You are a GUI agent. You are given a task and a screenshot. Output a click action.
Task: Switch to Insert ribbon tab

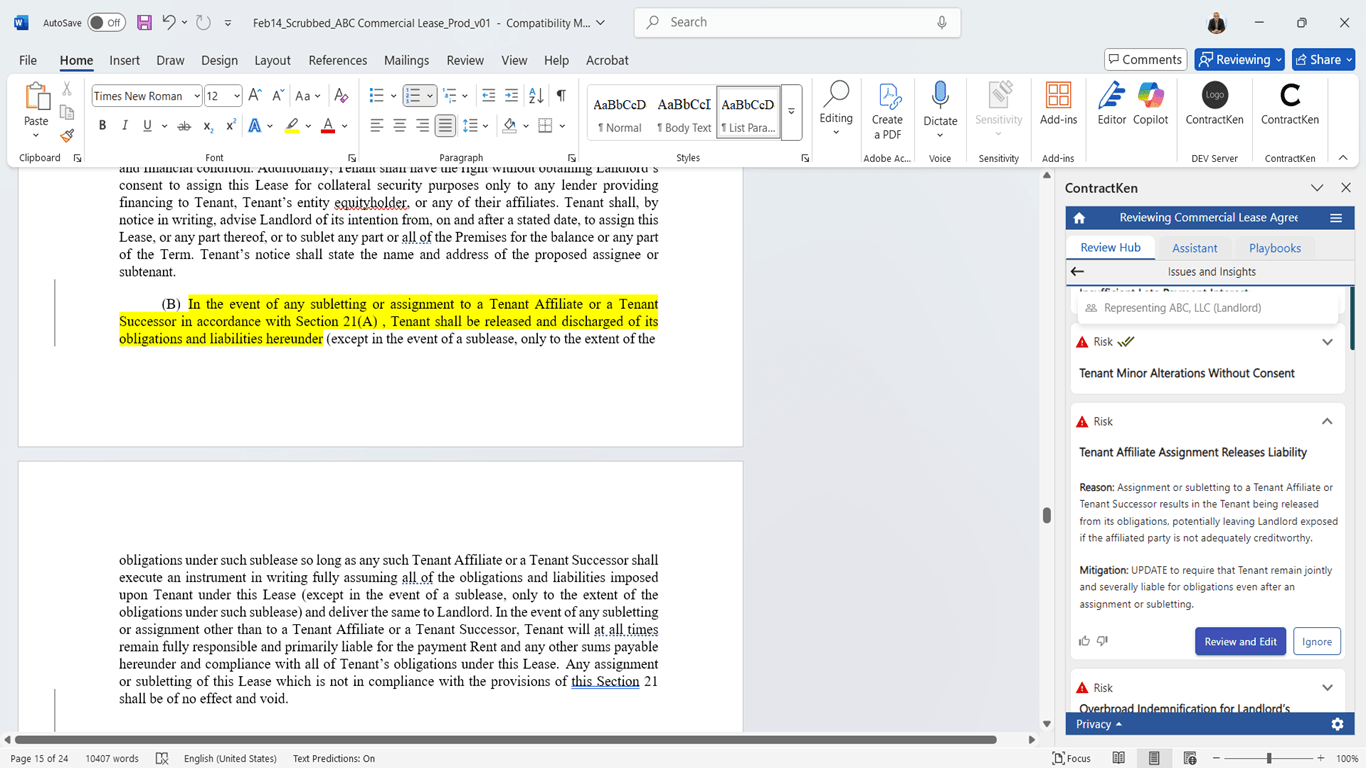[124, 60]
